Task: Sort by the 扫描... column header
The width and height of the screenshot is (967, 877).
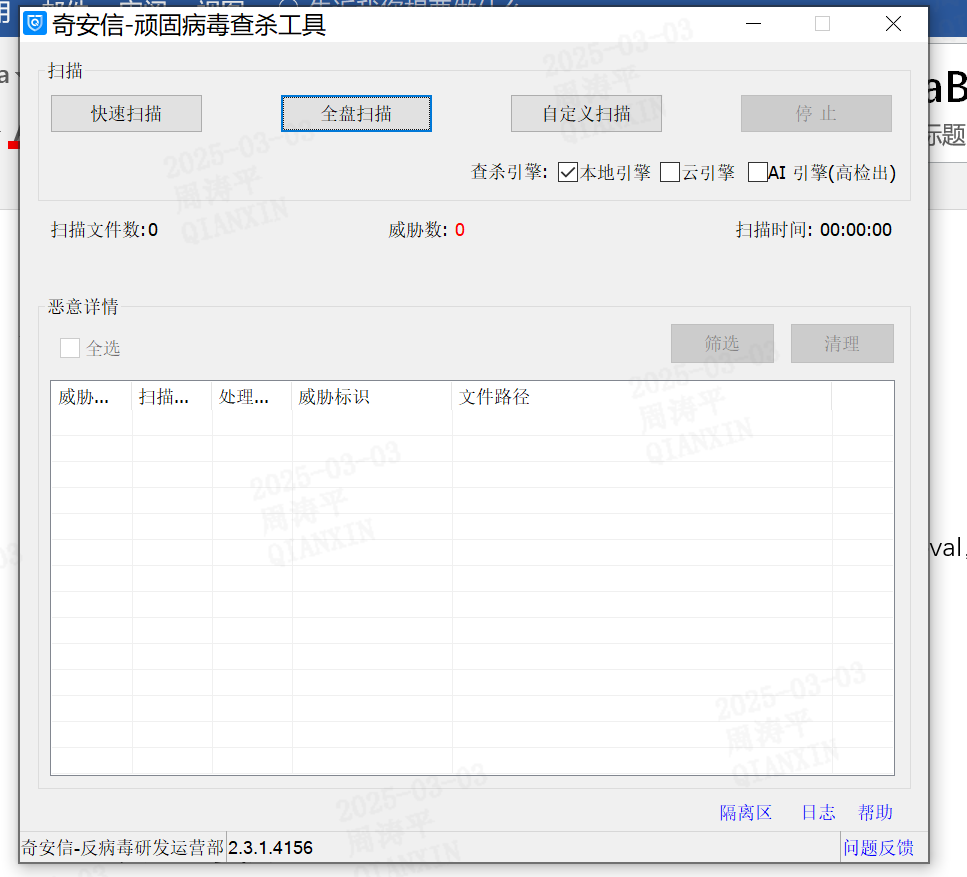Action: 171,397
